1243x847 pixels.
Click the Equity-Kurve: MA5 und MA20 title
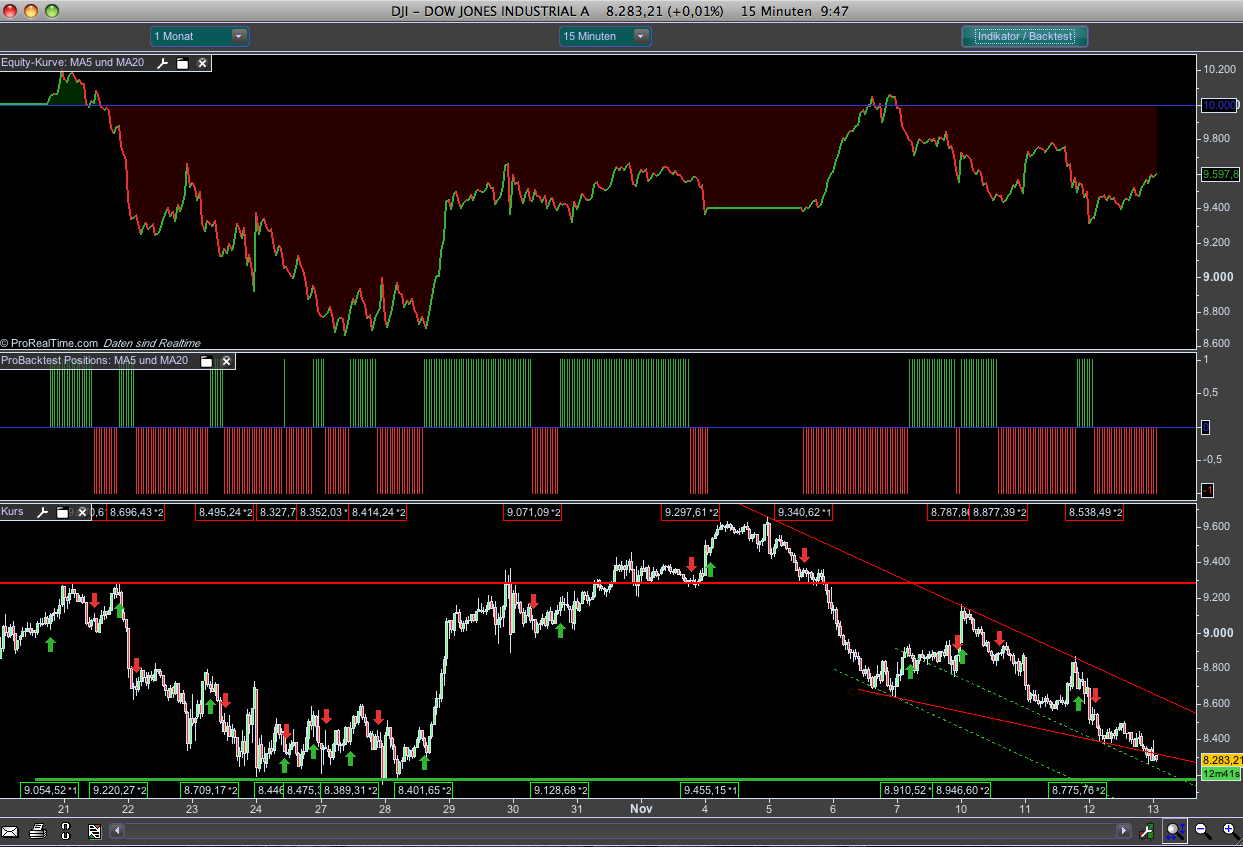point(73,63)
